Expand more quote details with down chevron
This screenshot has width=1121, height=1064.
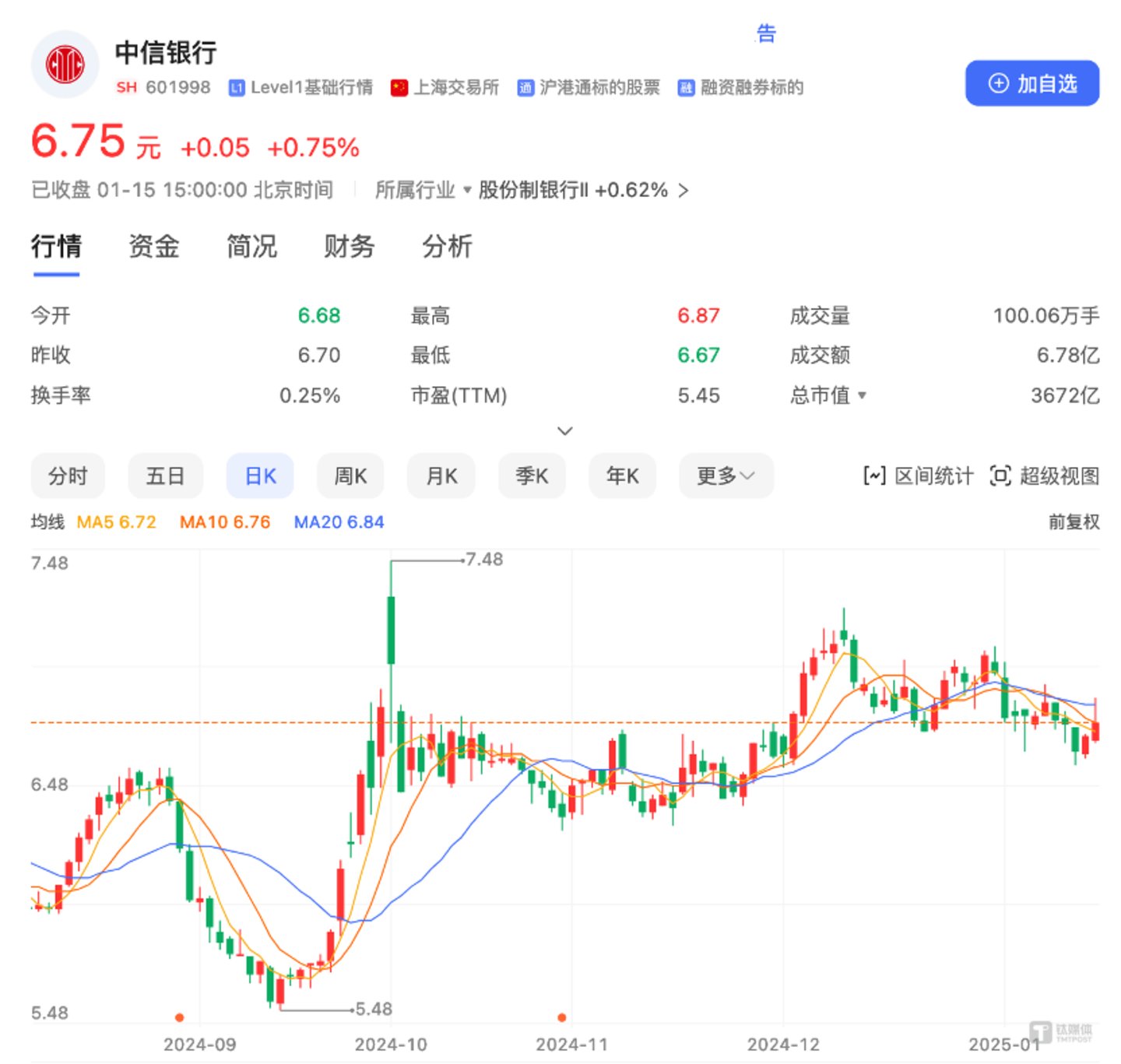click(565, 430)
